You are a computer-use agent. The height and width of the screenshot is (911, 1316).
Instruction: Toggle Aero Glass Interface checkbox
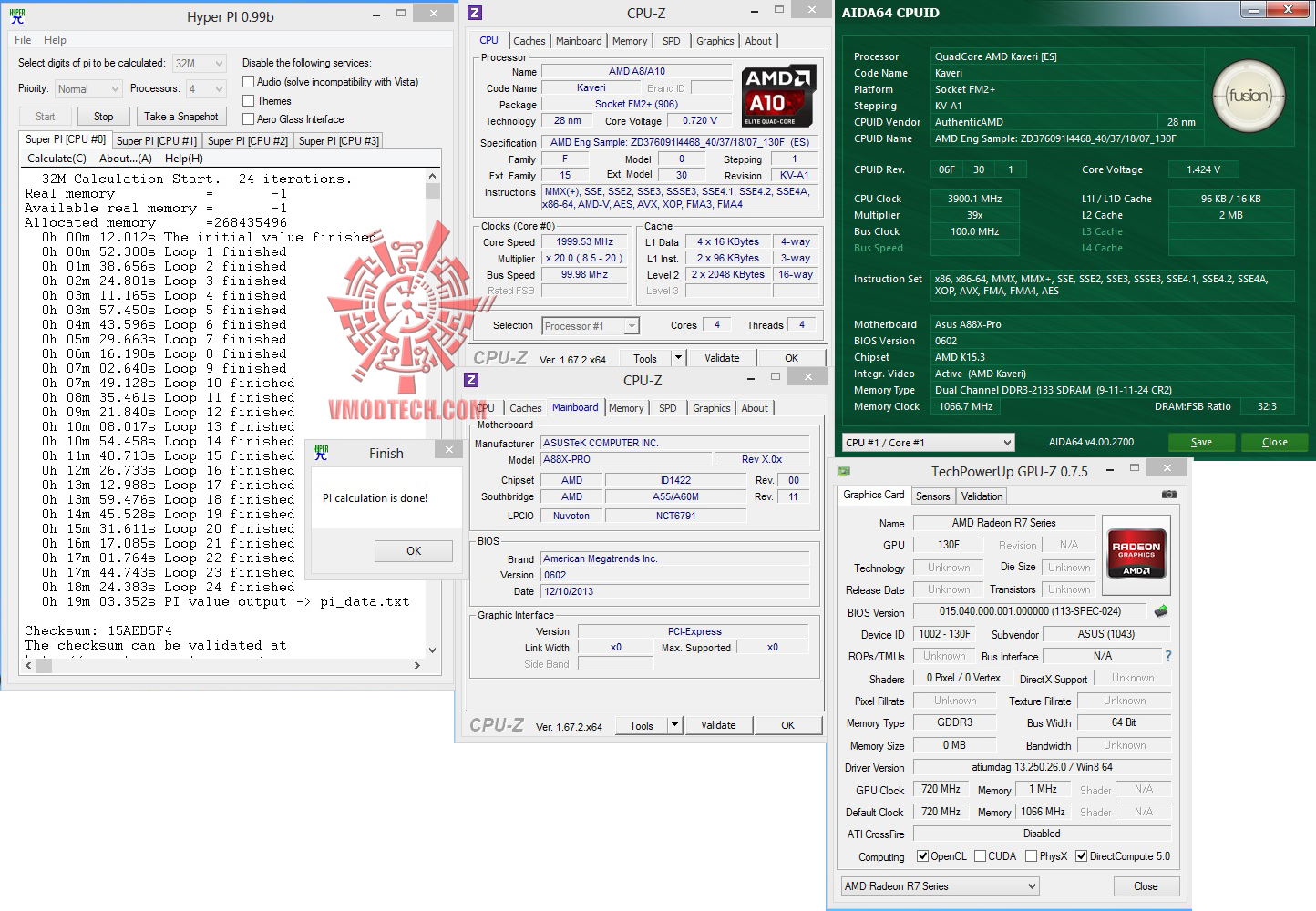(248, 119)
